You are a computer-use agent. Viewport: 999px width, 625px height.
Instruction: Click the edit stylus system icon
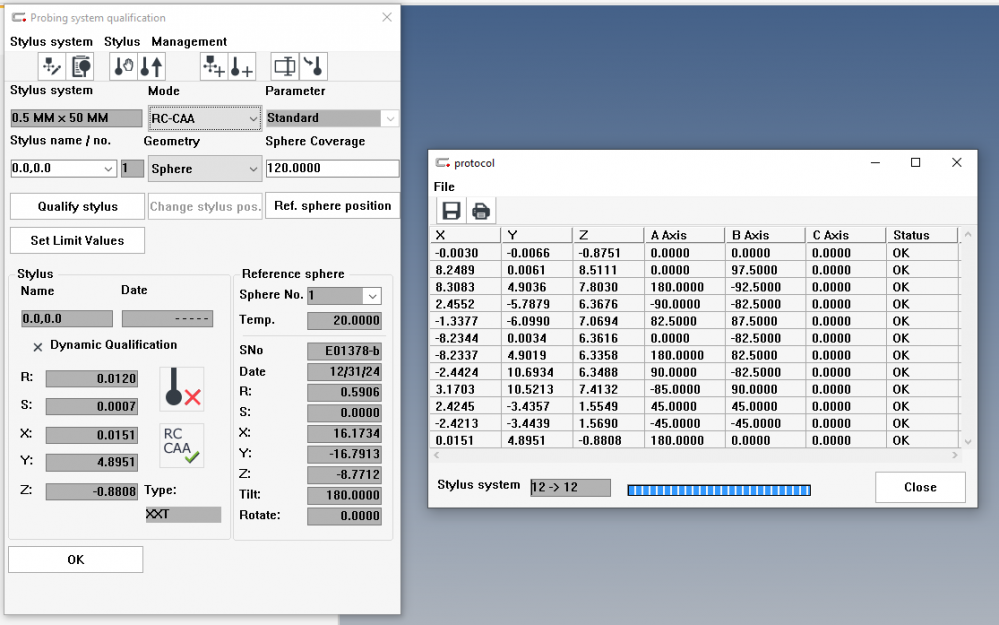[x=52, y=66]
